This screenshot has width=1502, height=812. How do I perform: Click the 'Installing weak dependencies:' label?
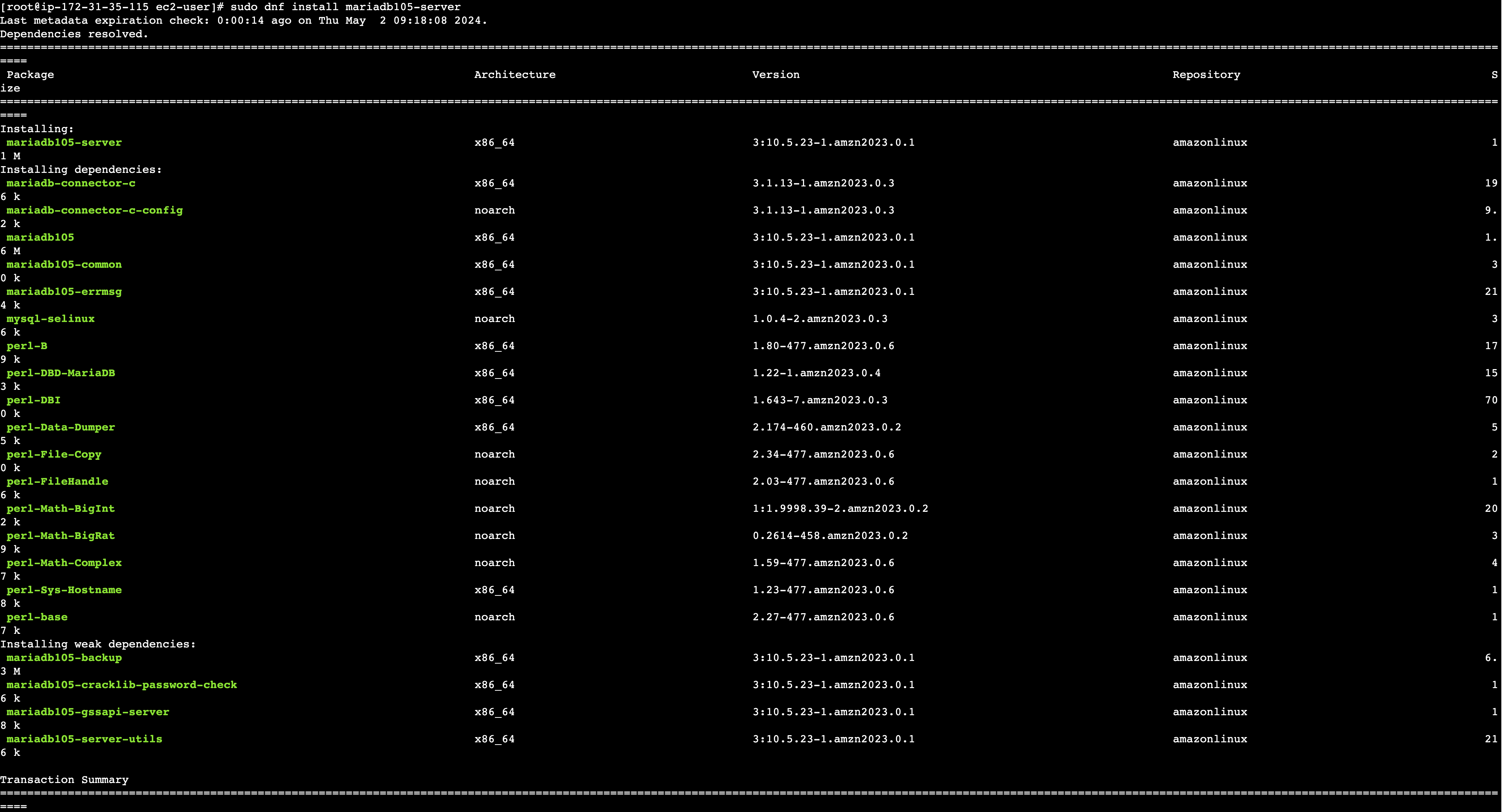pyautogui.click(x=98, y=644)
